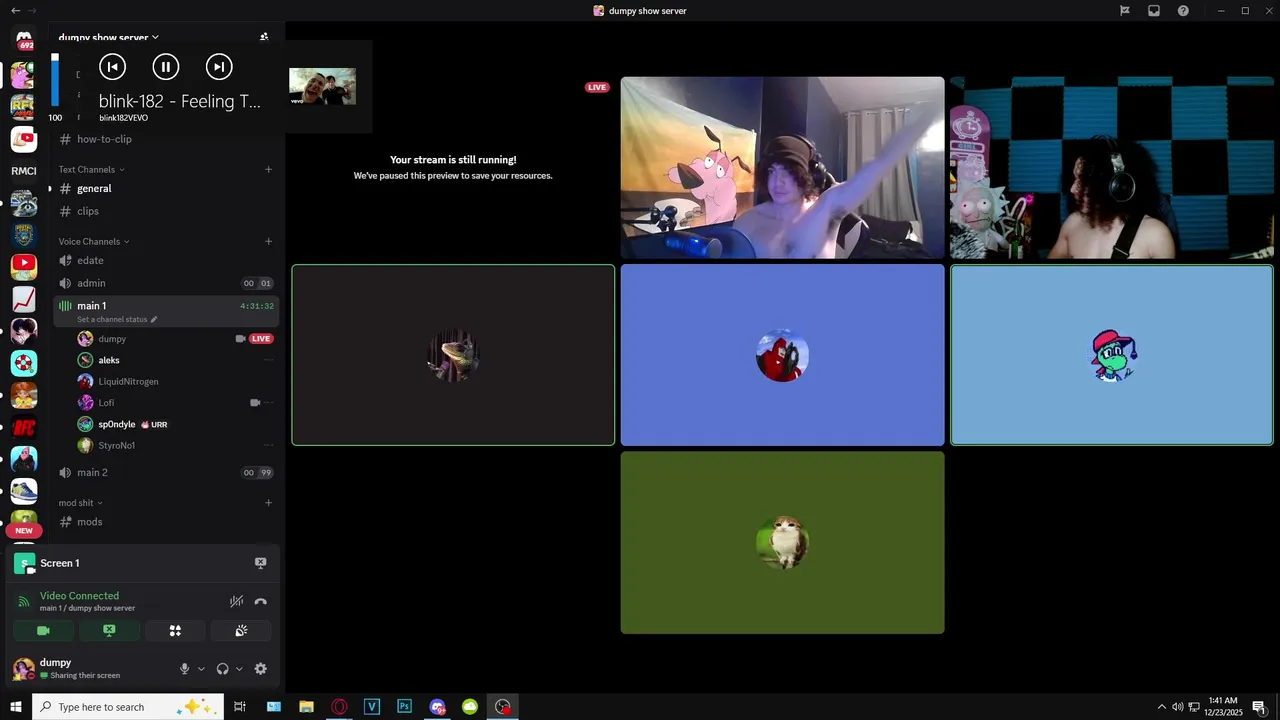Disconnect from the voice call
The image size is (1280, 720).
coord(260,602)
